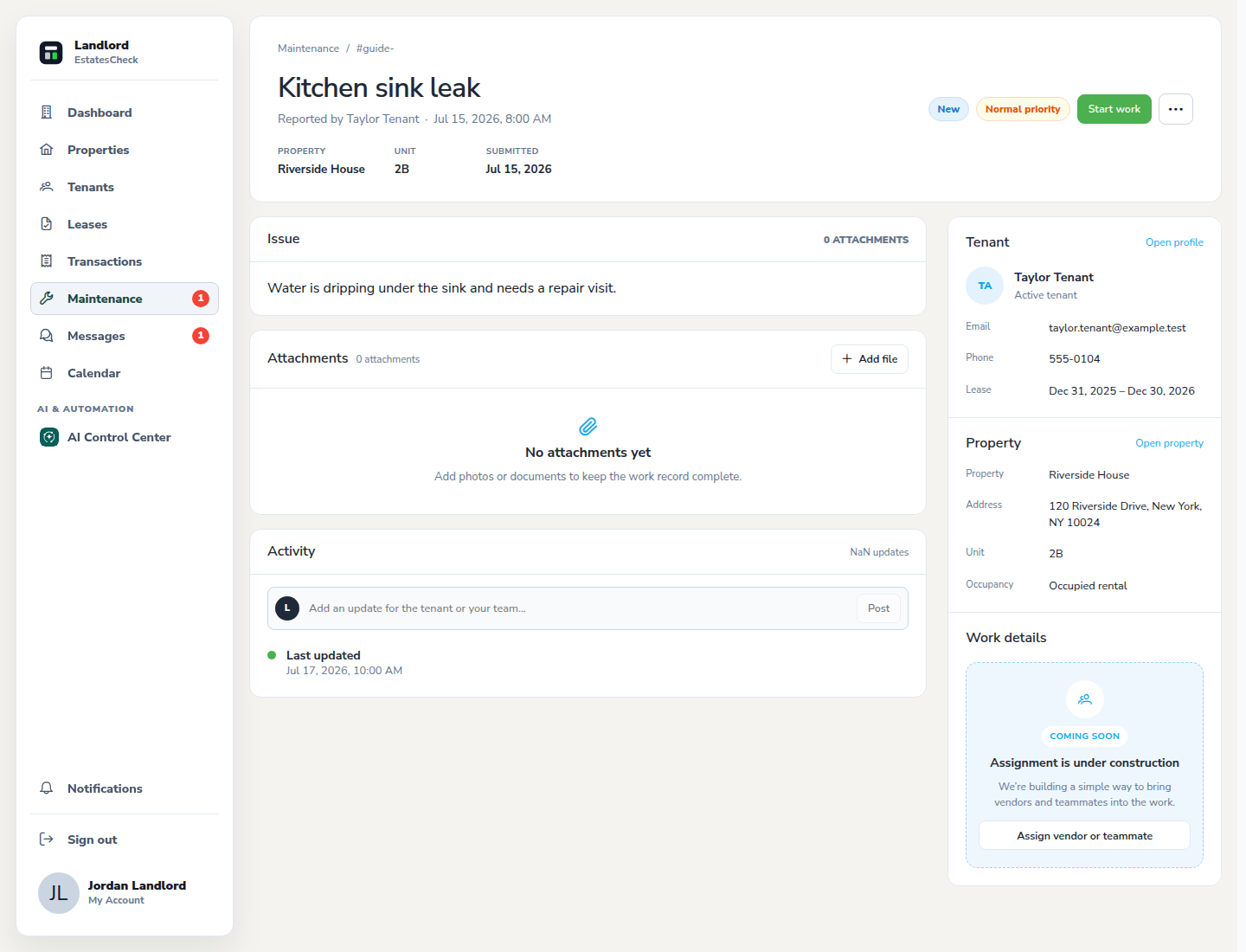Navigate to Tenants page
This screenshot has height=952, width=1246.
[125, 187]
